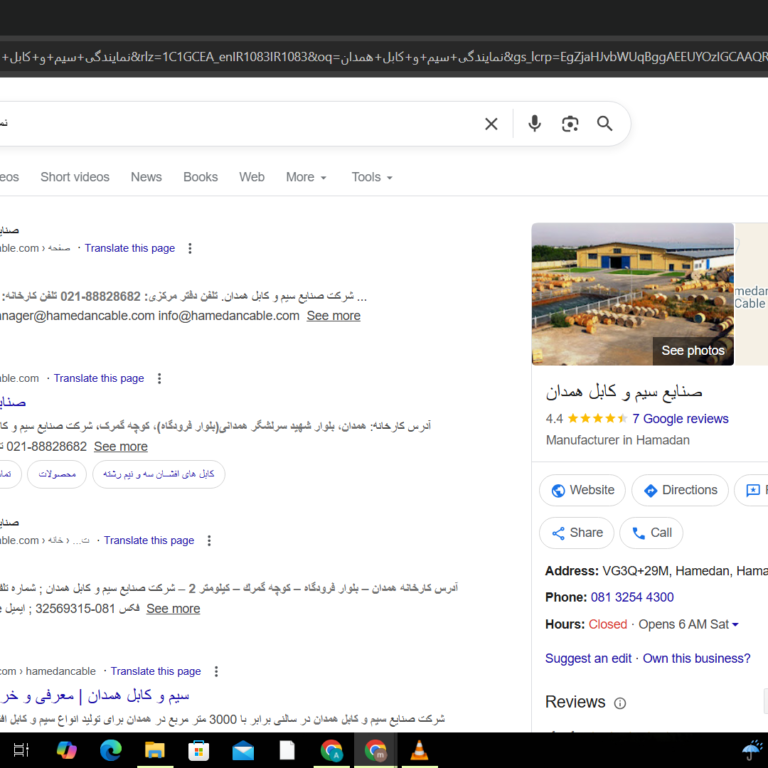Viewport: 768px width, 768px height.
Task: Open three-dot menu beside first Translate this page
Action: click(190, 248)
